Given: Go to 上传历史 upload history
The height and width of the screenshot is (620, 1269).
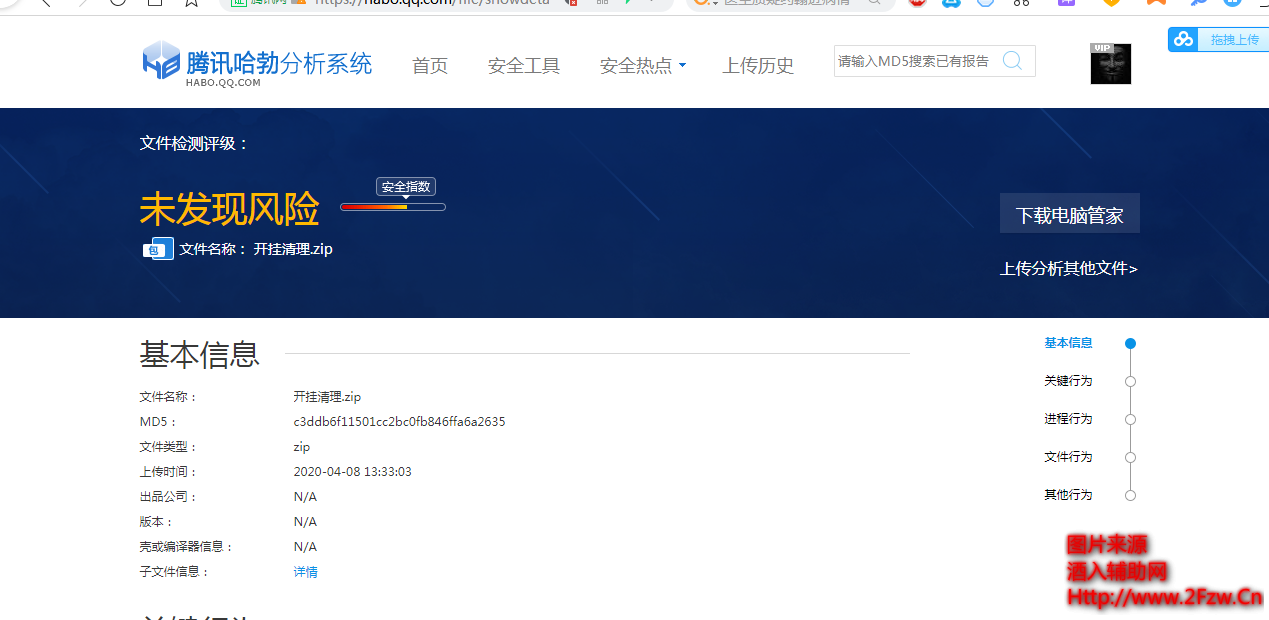Looking at the screenshot, I should (x=758, y=66).
